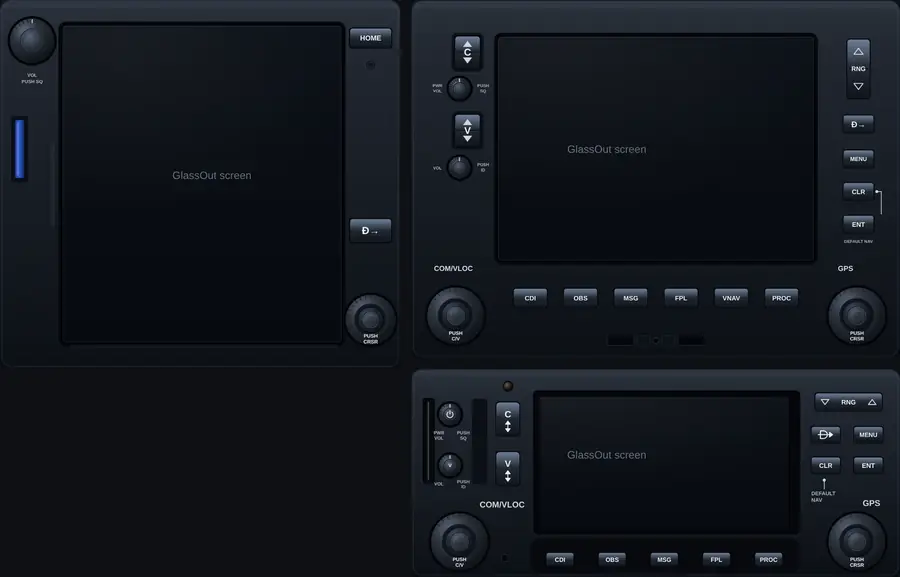Tap the HOME button on the left unit
Viewport: 900px width, 577px height.
(370, 38)
